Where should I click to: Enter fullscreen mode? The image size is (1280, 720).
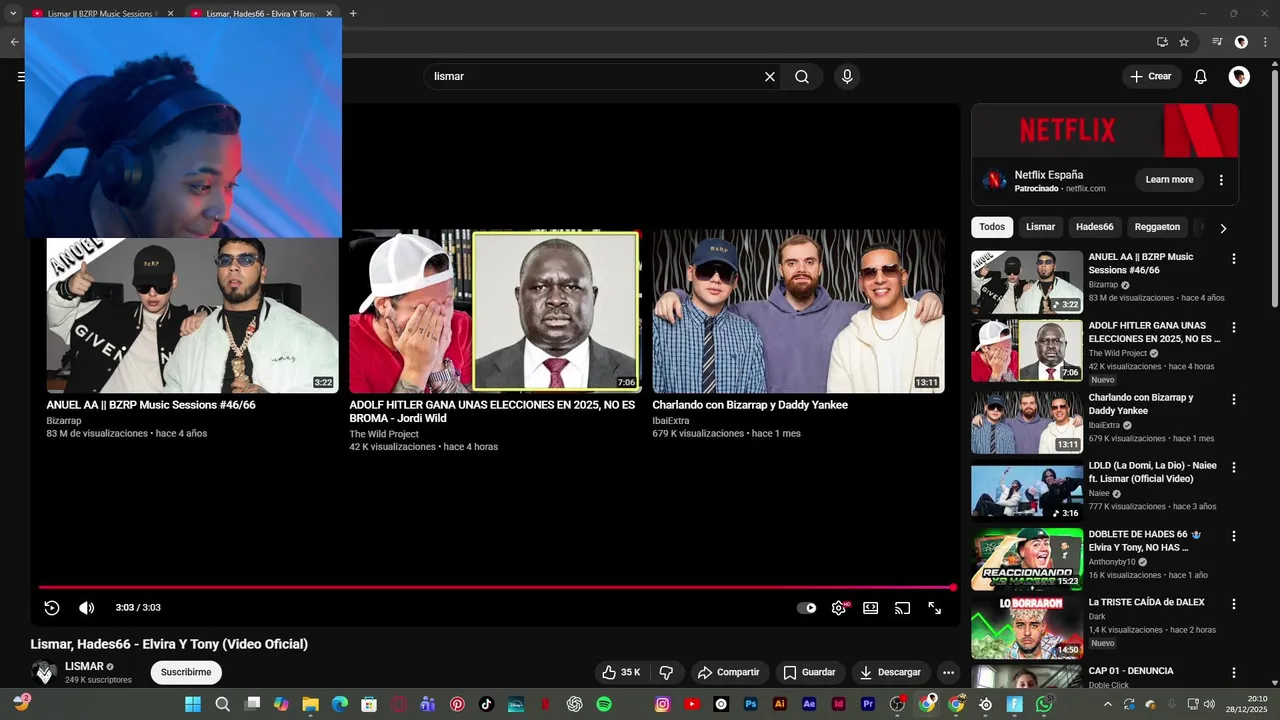pyautogui.click(x=935, y=608)
